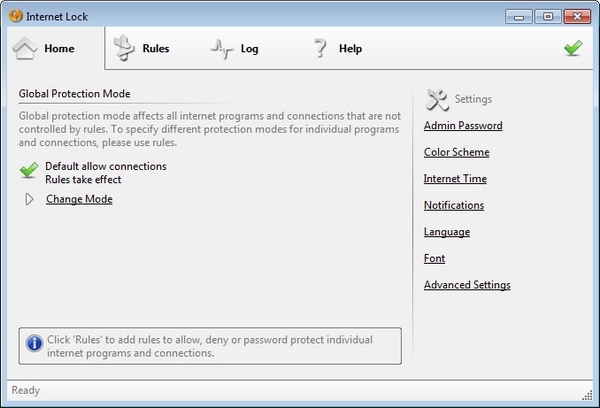Click the Rules tab icon
The width and height of the screenshot is (600, 408).
click(x=123, y=48)
